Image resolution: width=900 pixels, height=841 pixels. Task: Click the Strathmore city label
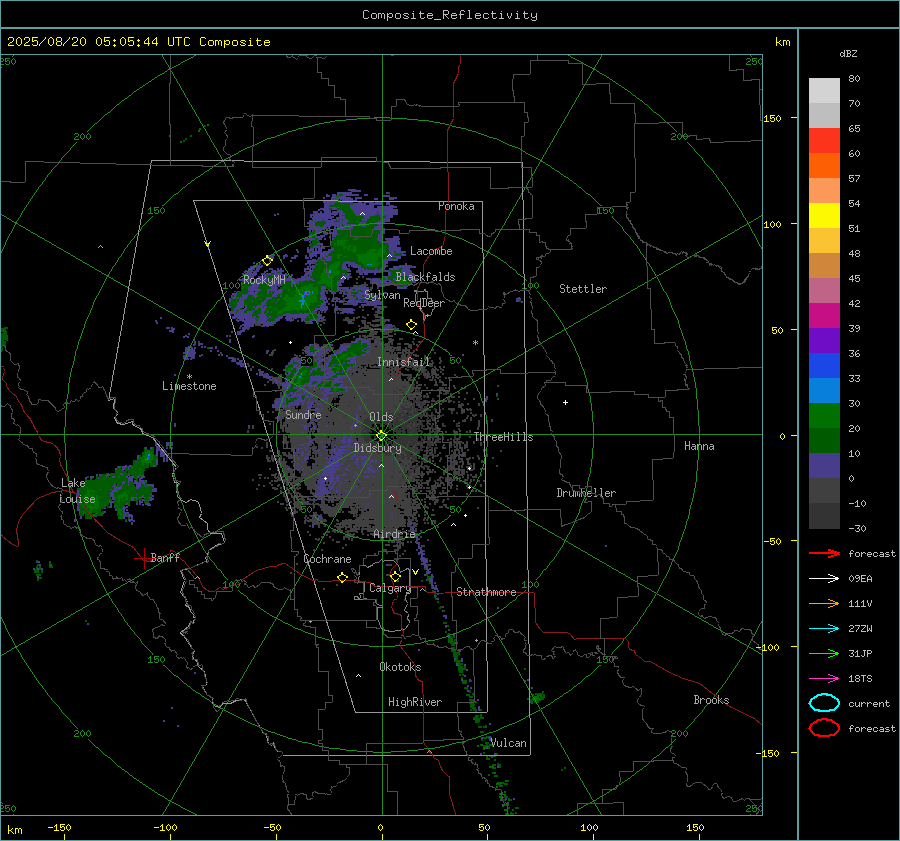[486, 592]
